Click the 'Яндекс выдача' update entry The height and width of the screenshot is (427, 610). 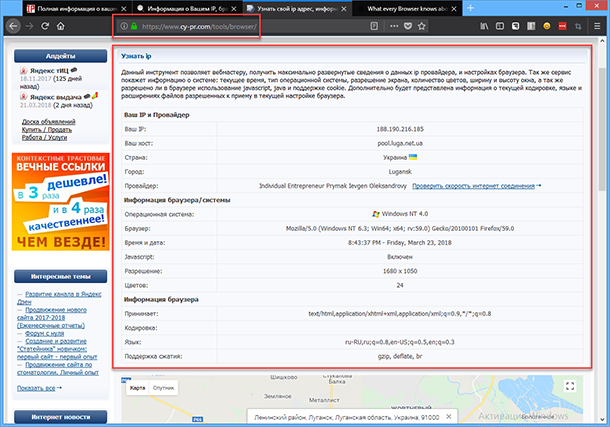coord(56,97)
